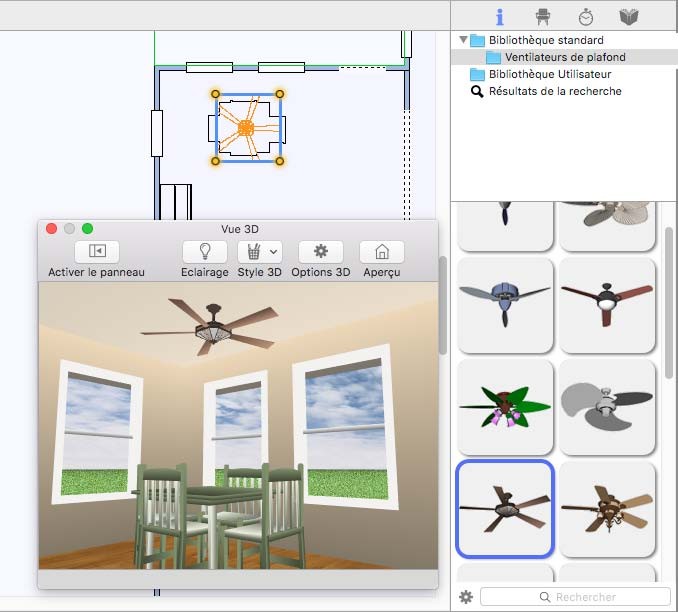Close the Vue 3D window
The width and height of the screenshot is (678, 612).
tap(52, 228)
